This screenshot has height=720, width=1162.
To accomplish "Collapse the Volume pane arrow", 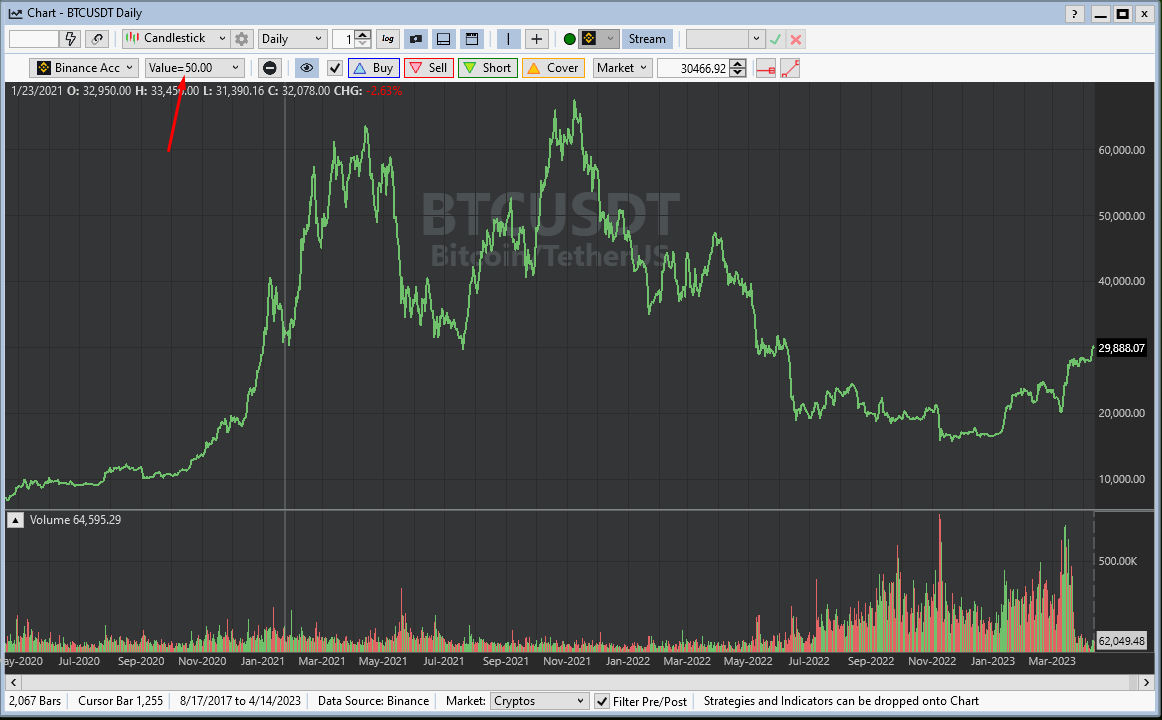I will [x=16, y=520].
